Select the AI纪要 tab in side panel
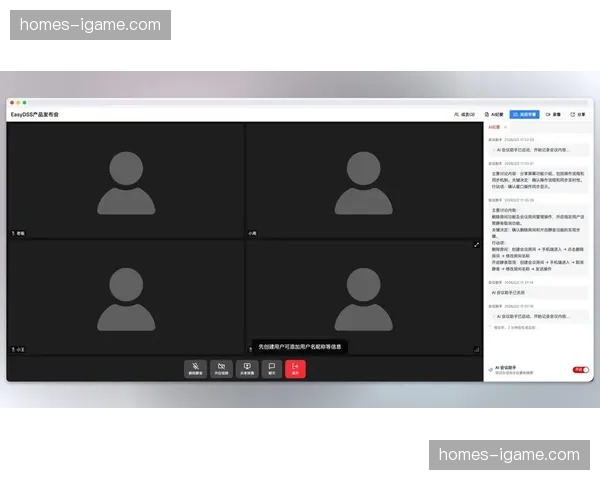Screen dimensions: 600x480 point(493,127)
